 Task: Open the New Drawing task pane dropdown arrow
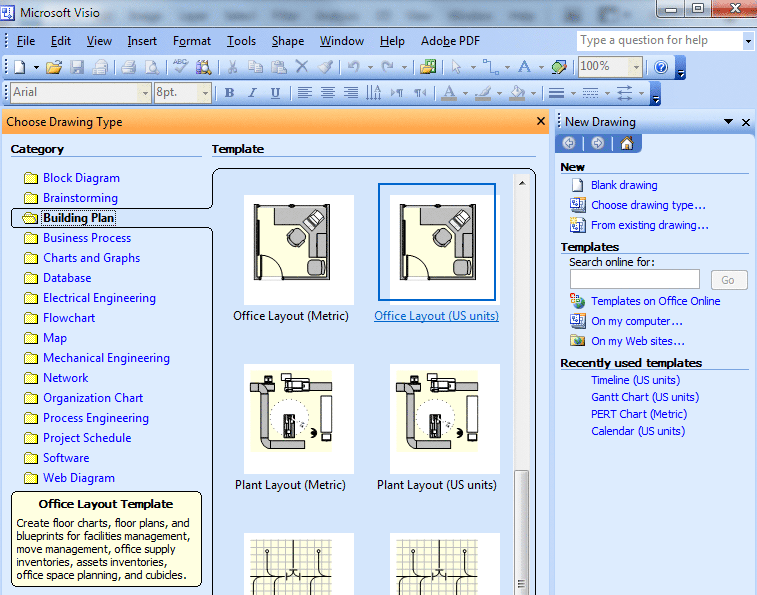point(729,122)
